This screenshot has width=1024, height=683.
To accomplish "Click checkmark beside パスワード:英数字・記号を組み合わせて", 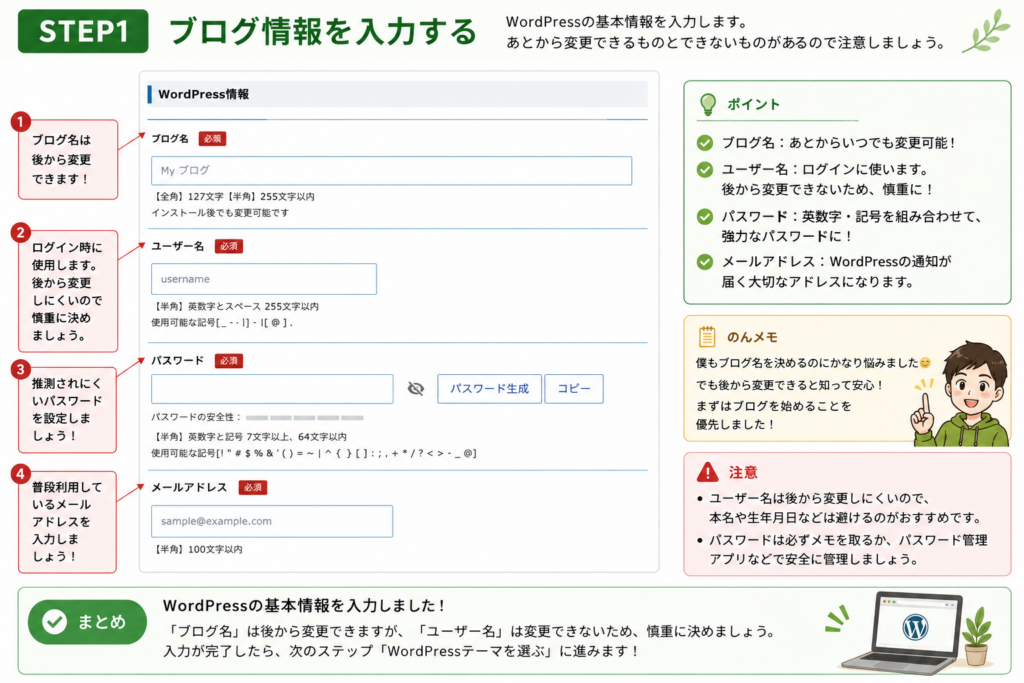I will point(705,217).
